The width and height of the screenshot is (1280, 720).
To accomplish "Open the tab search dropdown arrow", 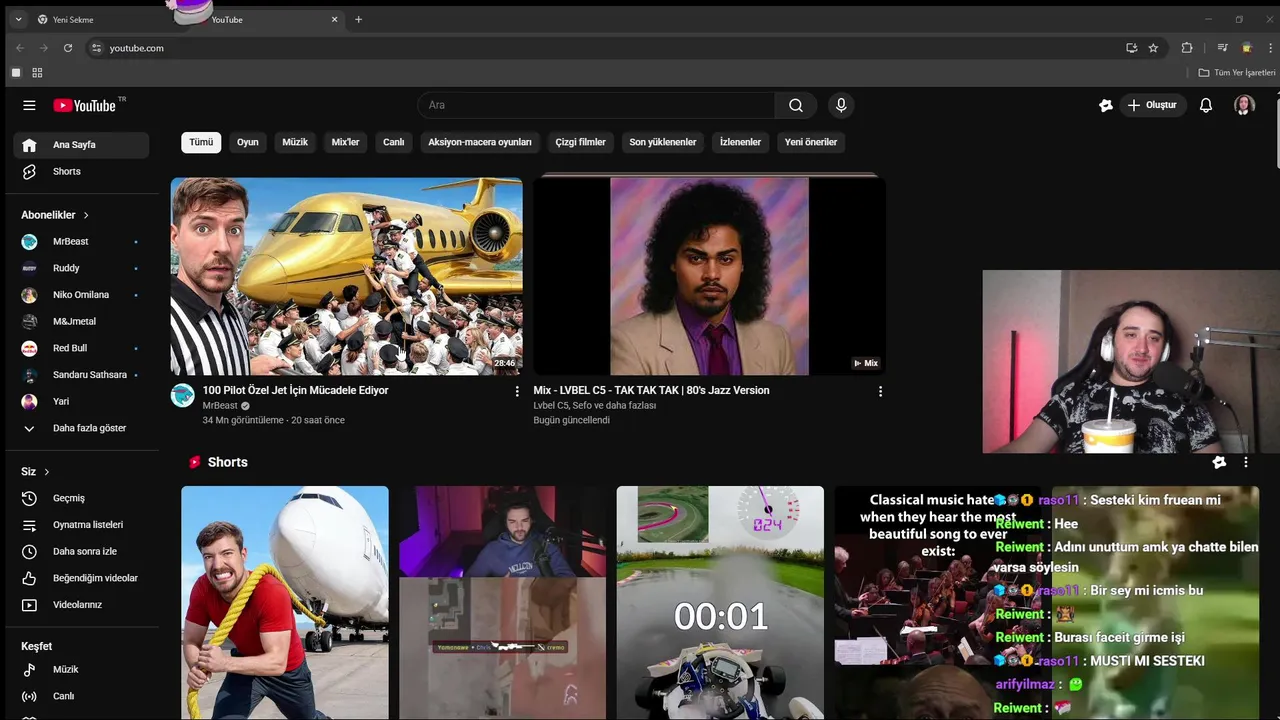I will (x=18, y=19).
